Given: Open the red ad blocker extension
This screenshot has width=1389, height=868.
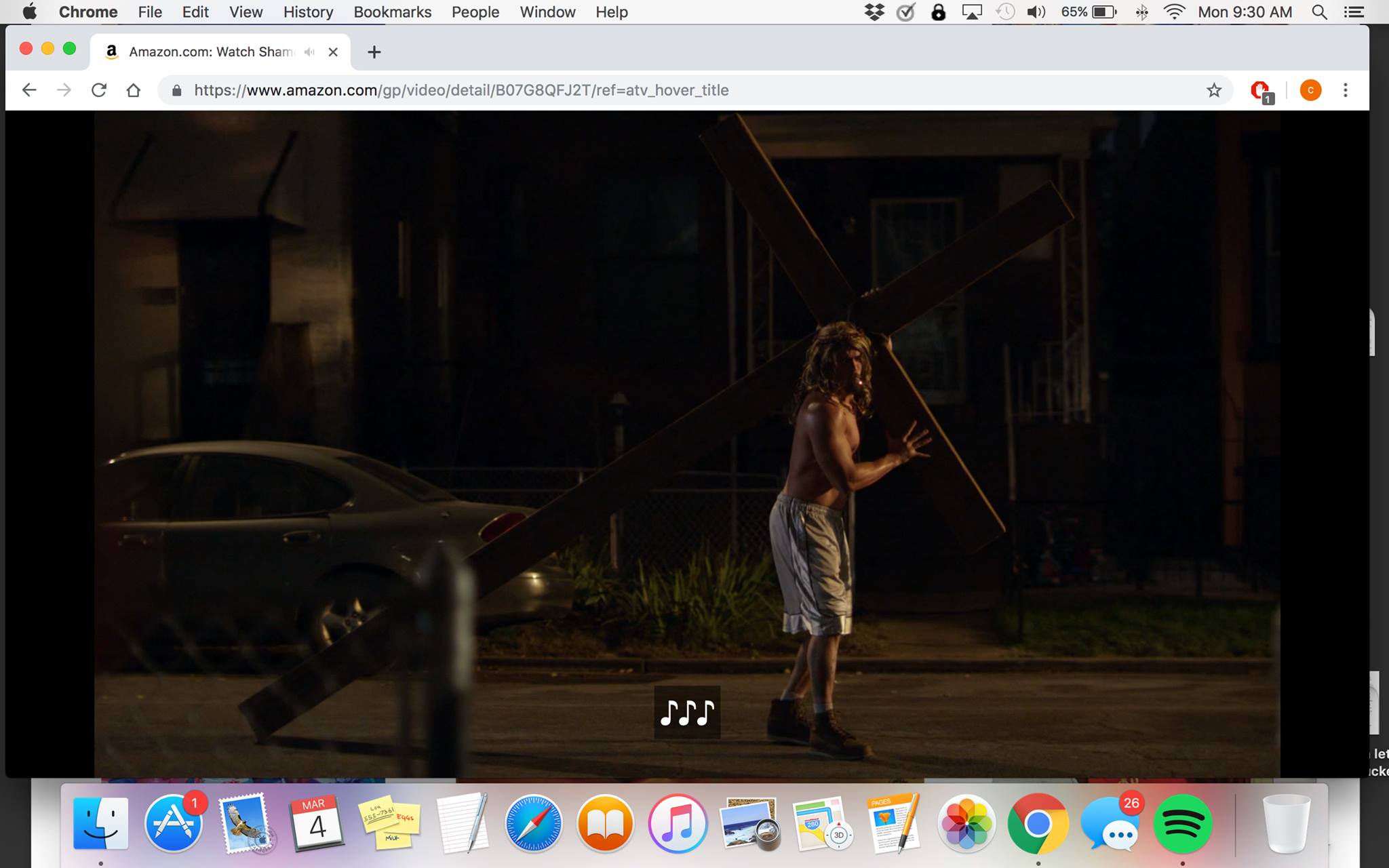Looking at the screenshot, I should pyautogui.click(x=1261, y=91).
